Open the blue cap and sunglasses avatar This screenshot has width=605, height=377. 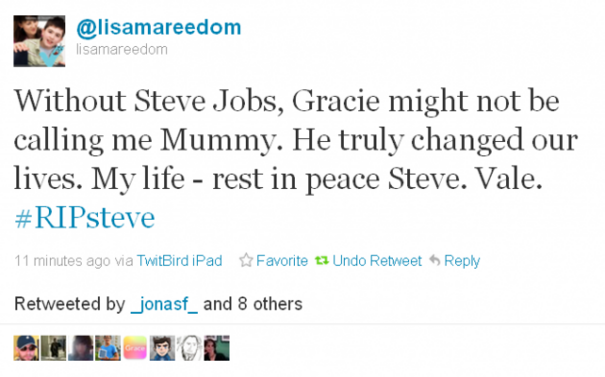[x=26, y=348]
